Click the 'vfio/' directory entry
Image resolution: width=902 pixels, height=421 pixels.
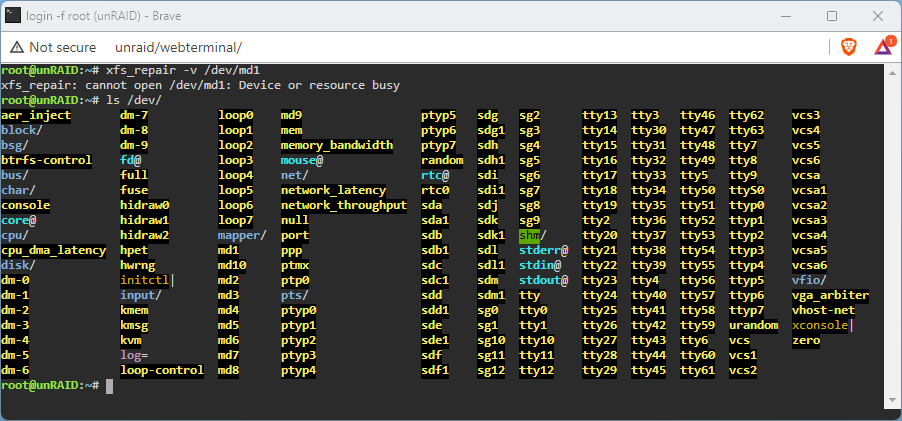(809, 280)
